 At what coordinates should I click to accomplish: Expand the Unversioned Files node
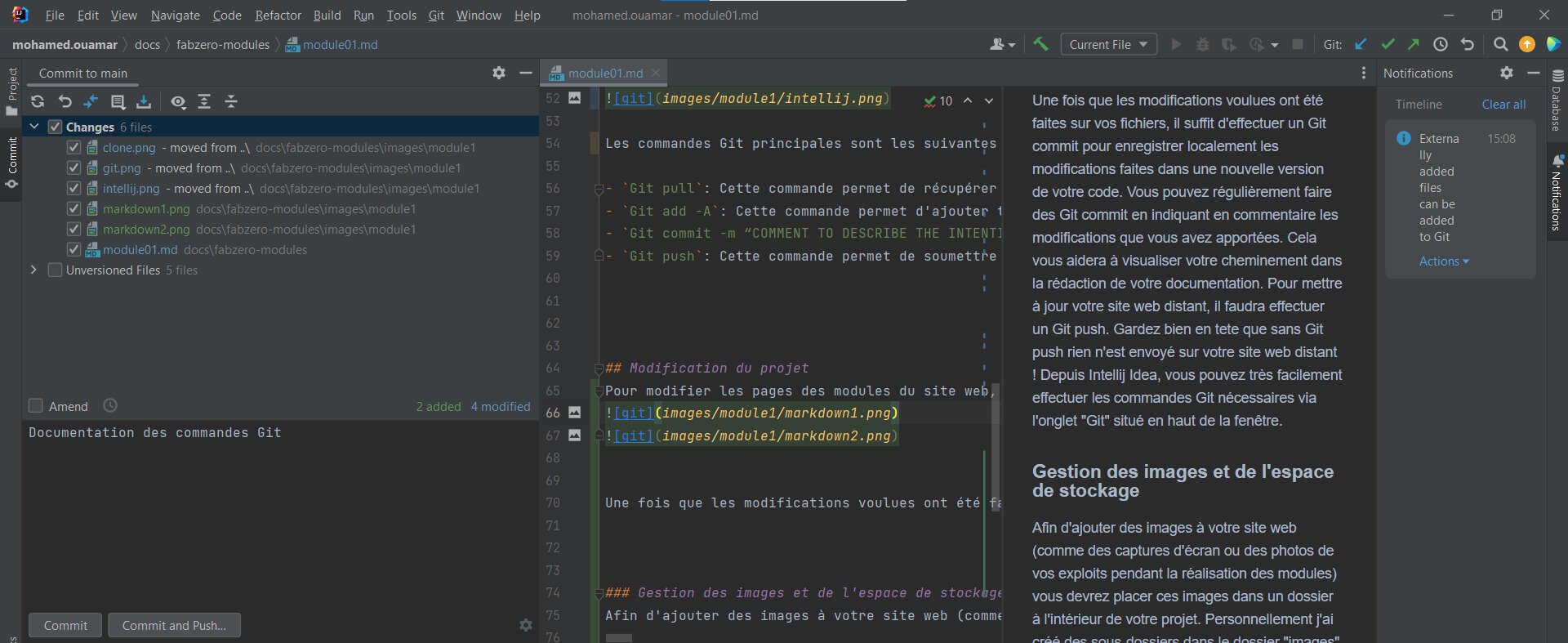pos(33,270)
